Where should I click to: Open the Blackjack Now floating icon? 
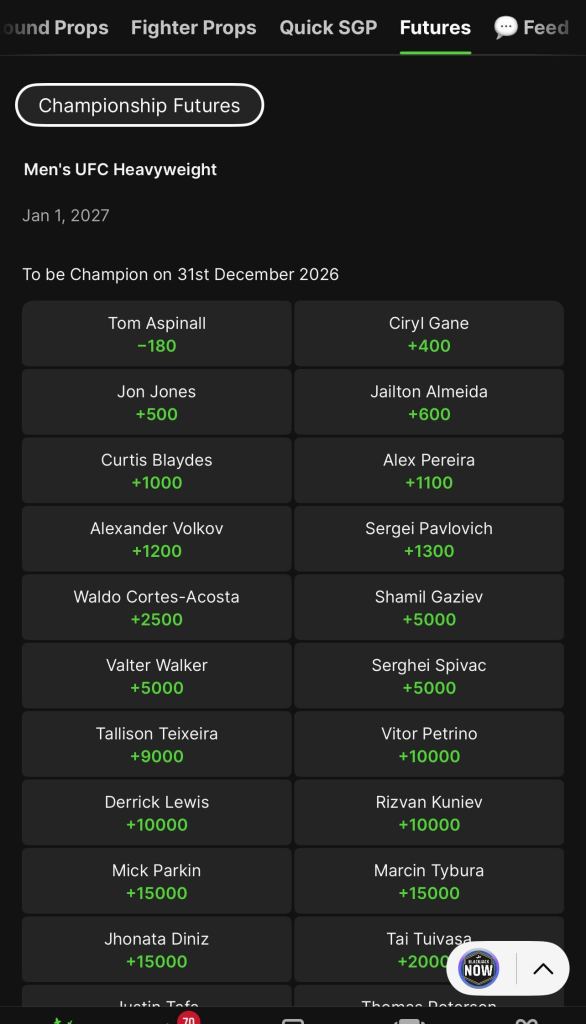(478, 968)
